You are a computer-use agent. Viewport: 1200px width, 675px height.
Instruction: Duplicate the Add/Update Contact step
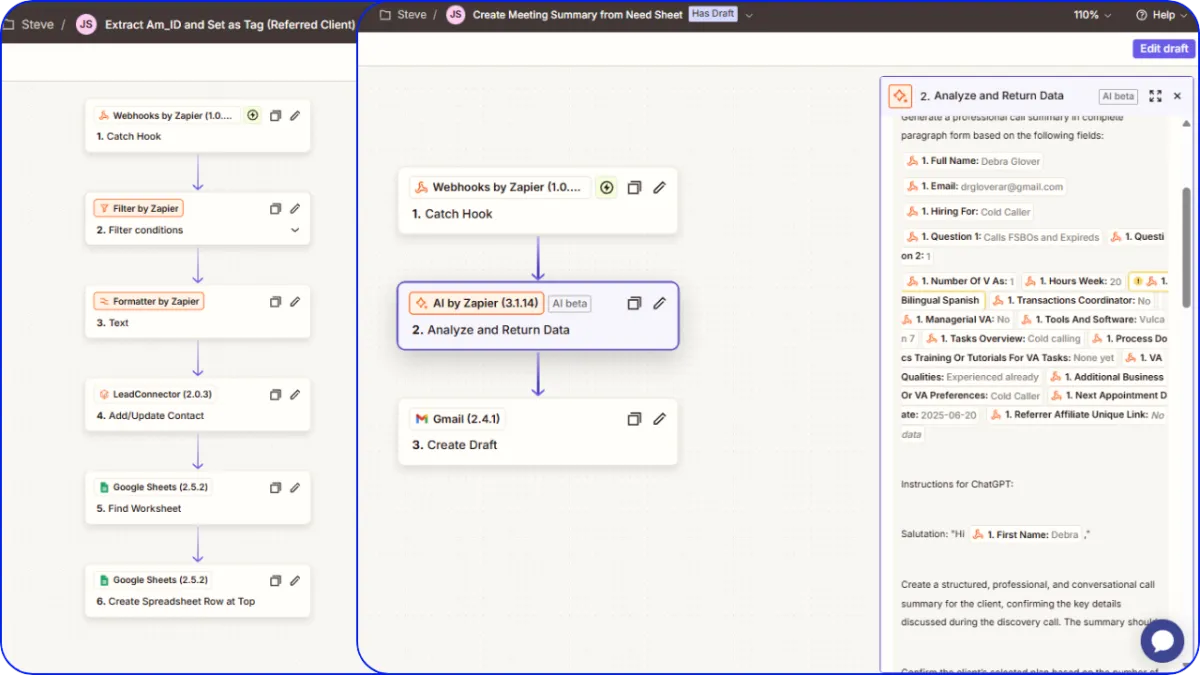coord(275,394)
